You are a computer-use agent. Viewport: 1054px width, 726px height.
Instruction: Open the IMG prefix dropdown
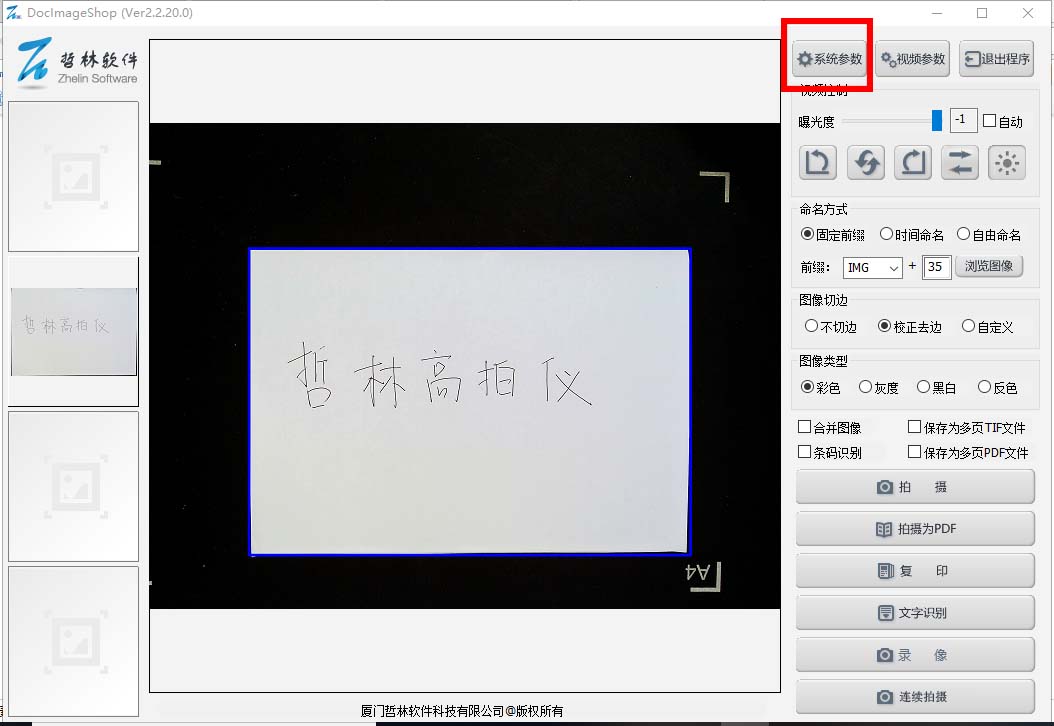(873, 267)
